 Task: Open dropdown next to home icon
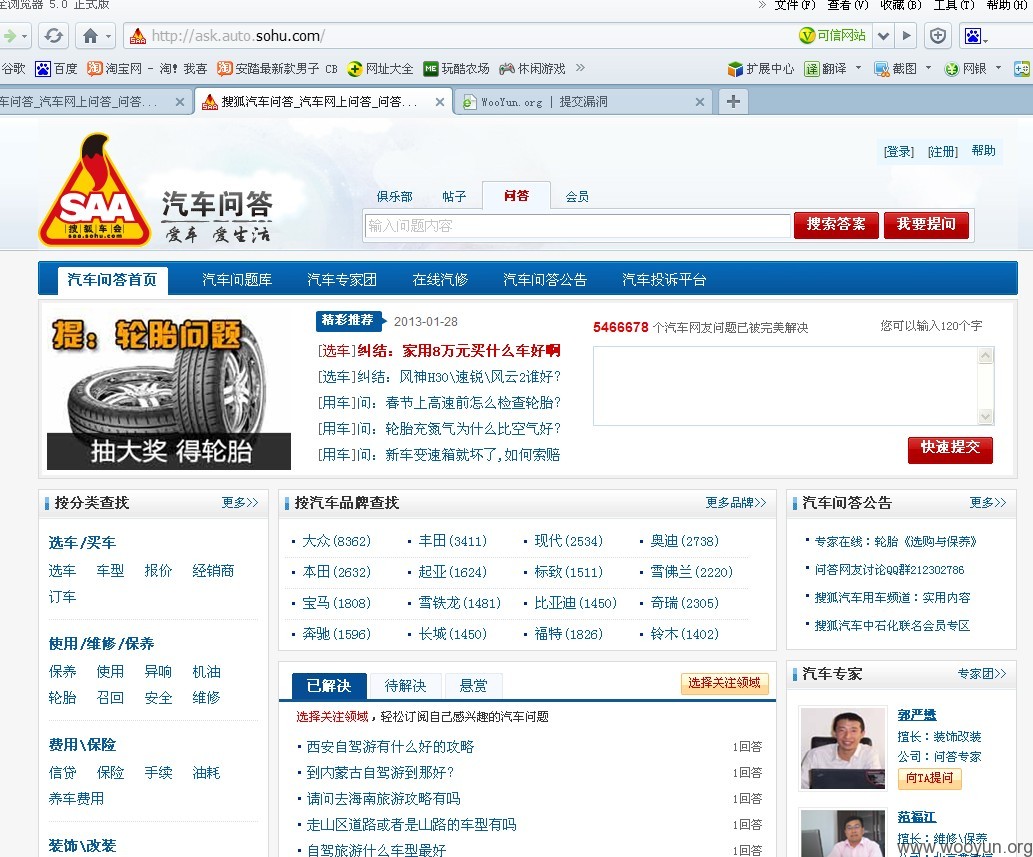point(109,36)
